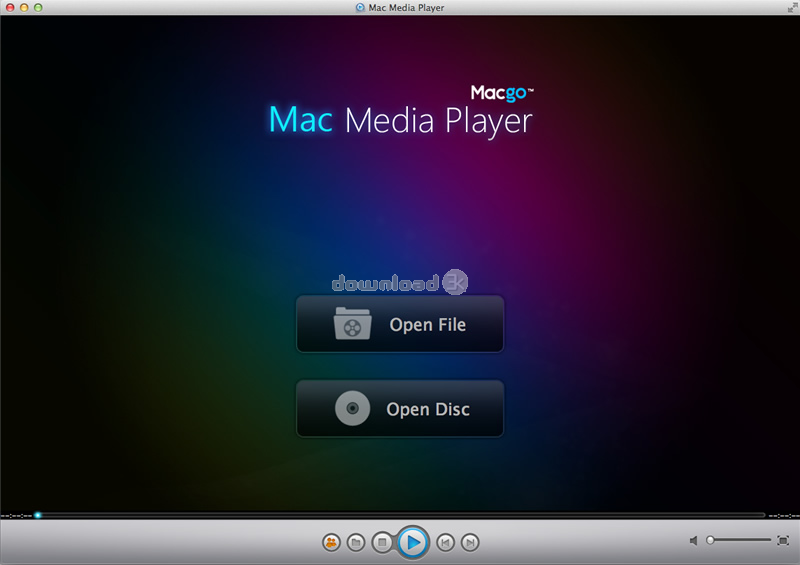The height and width of the screenshot is (565, 800).
Task: Click the volume slider track
Action: click(x=740, y=539)
